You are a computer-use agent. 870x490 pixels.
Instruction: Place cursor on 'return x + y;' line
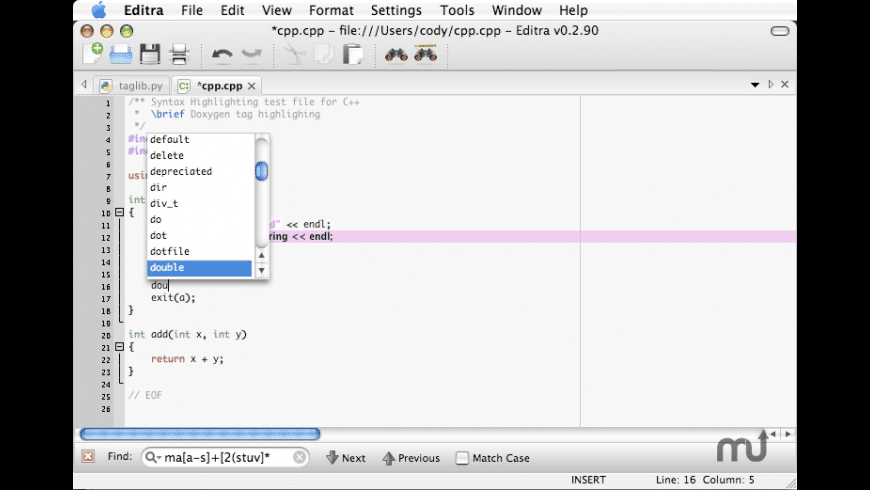coord(187,359)
